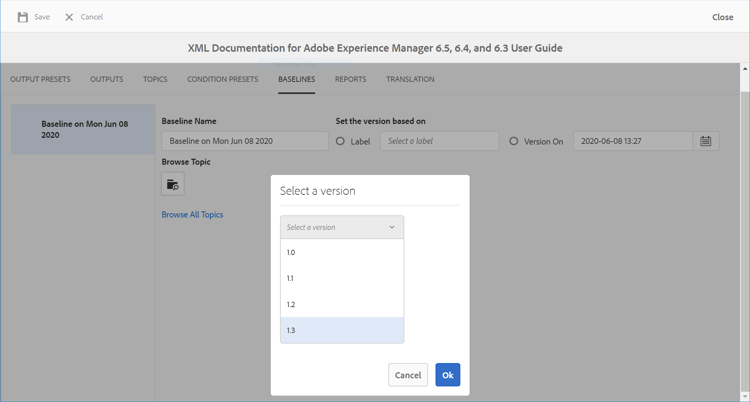
Task: Click the Baseline Name text field
Action: pyautogui.click(x=245, y=141)
